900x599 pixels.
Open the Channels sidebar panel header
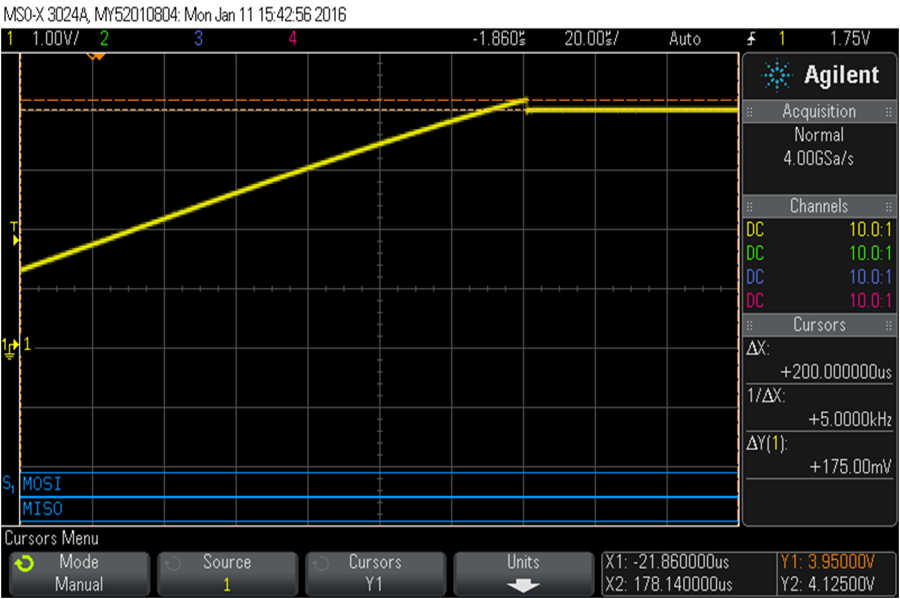[819, 206]
